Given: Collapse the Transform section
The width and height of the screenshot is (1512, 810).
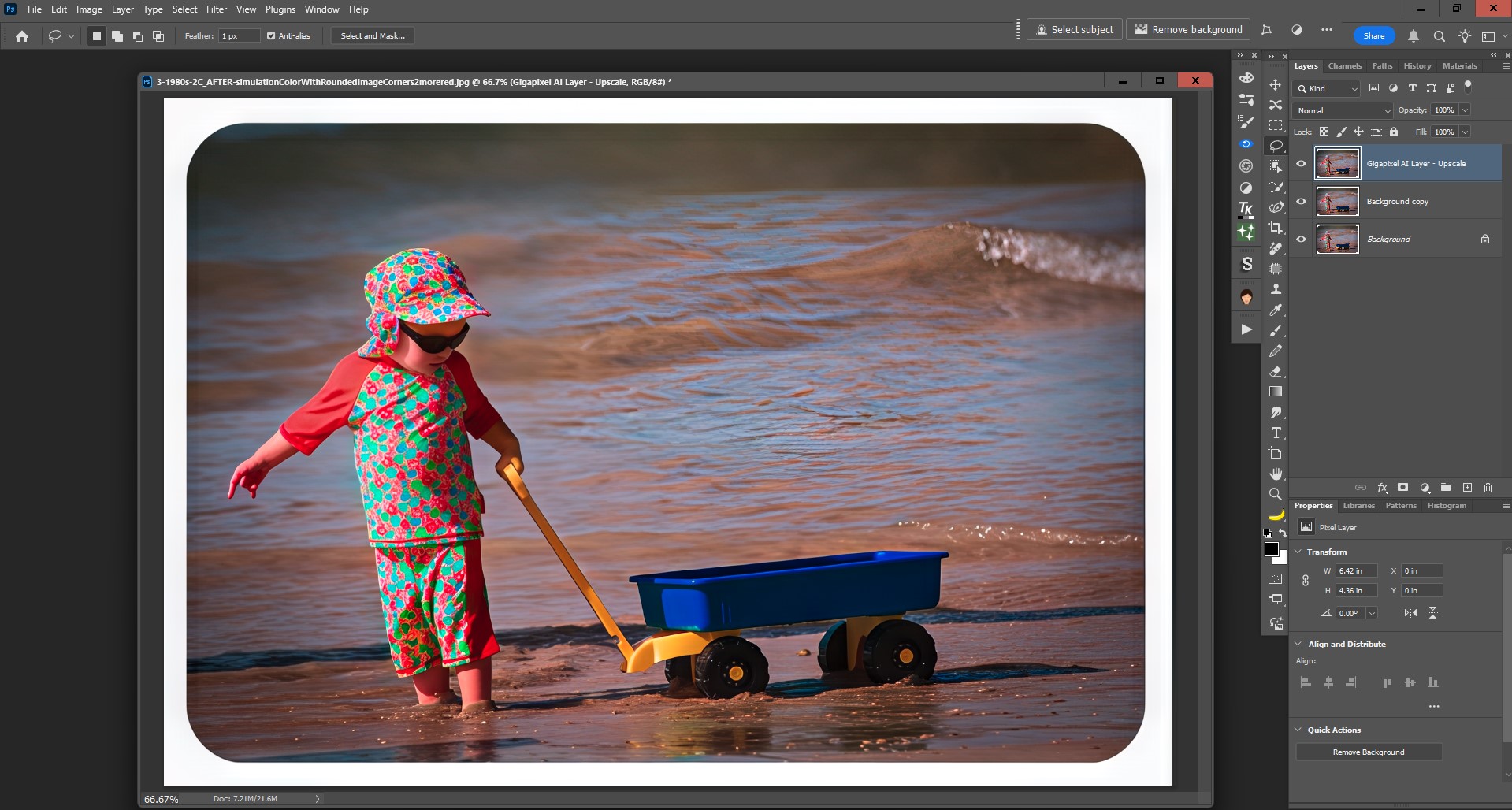Looking at the screenshot, I should click(1298, 552).
